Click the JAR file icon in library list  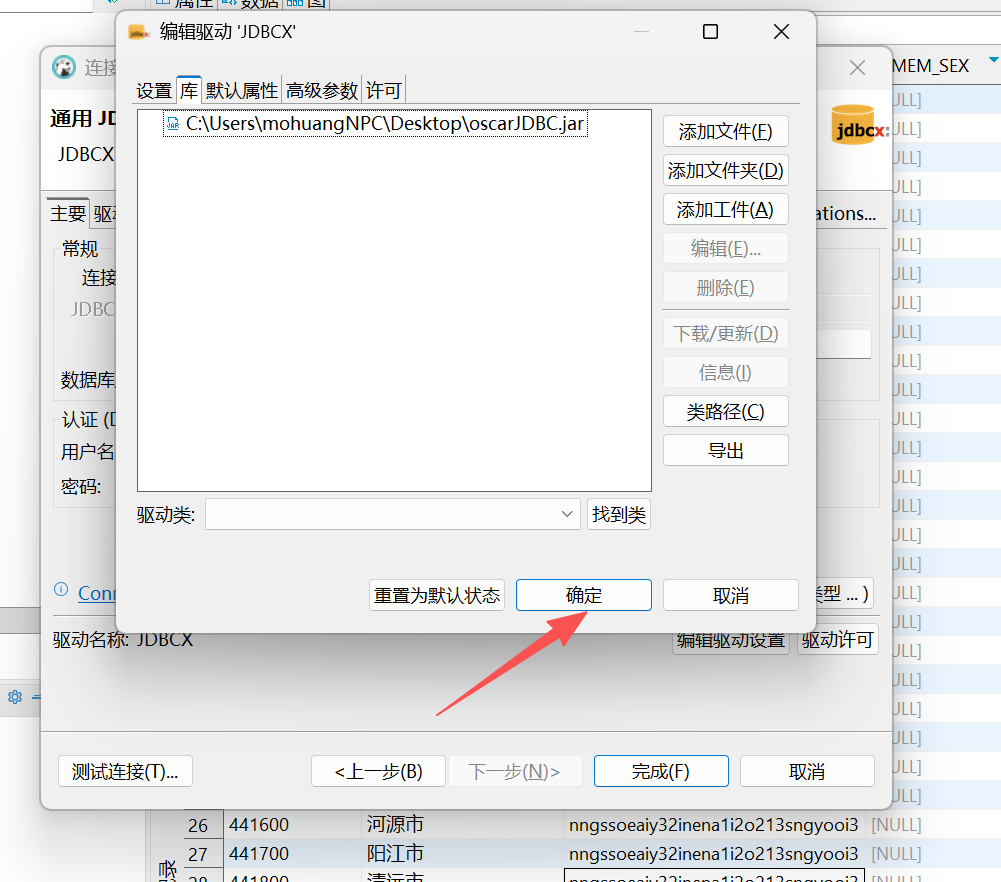click(x=173, y=123)
